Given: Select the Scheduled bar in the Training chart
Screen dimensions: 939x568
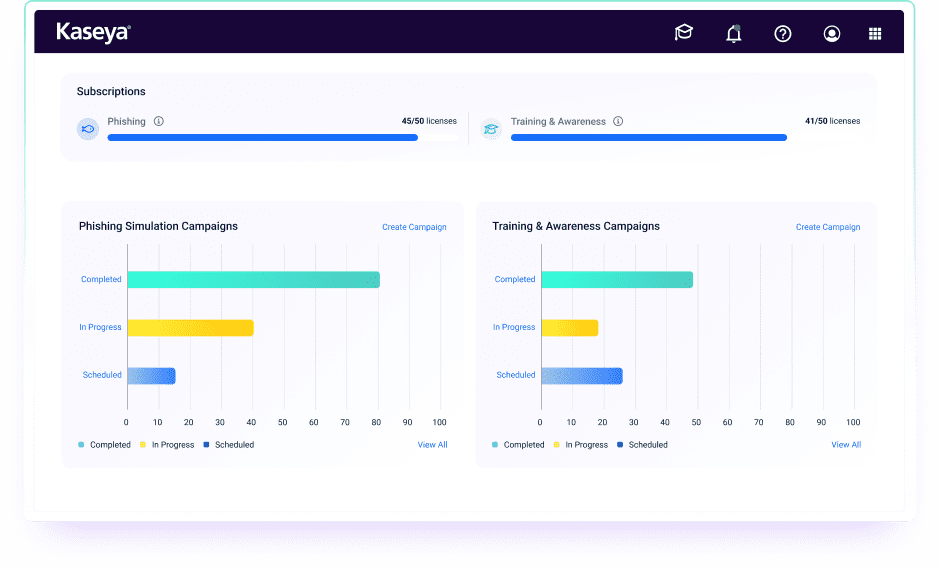Looking at the screenshot, I should [x=582, y=376].
